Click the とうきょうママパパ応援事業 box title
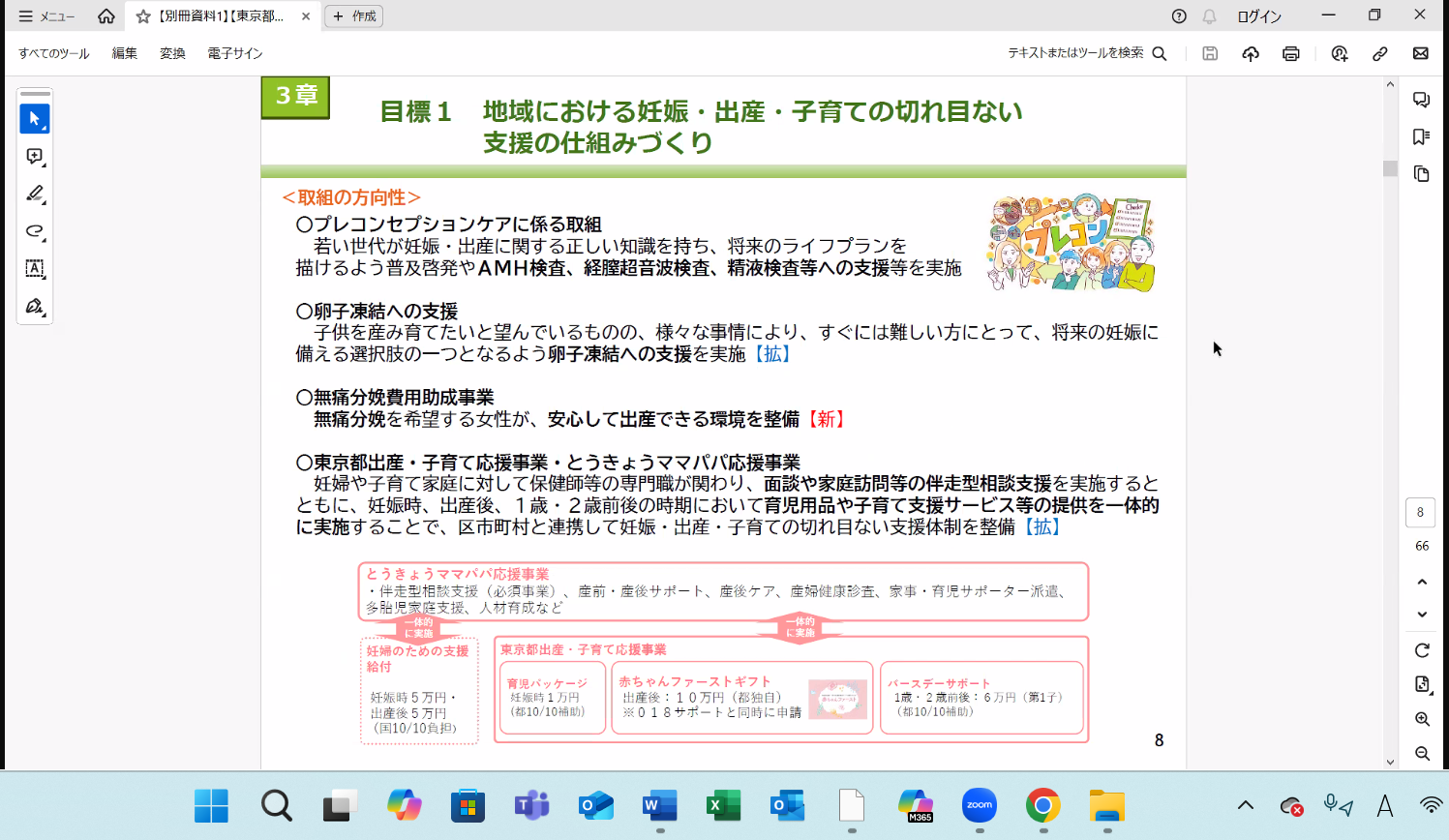The image size is (1449, 840). click(x=457, y=574)
